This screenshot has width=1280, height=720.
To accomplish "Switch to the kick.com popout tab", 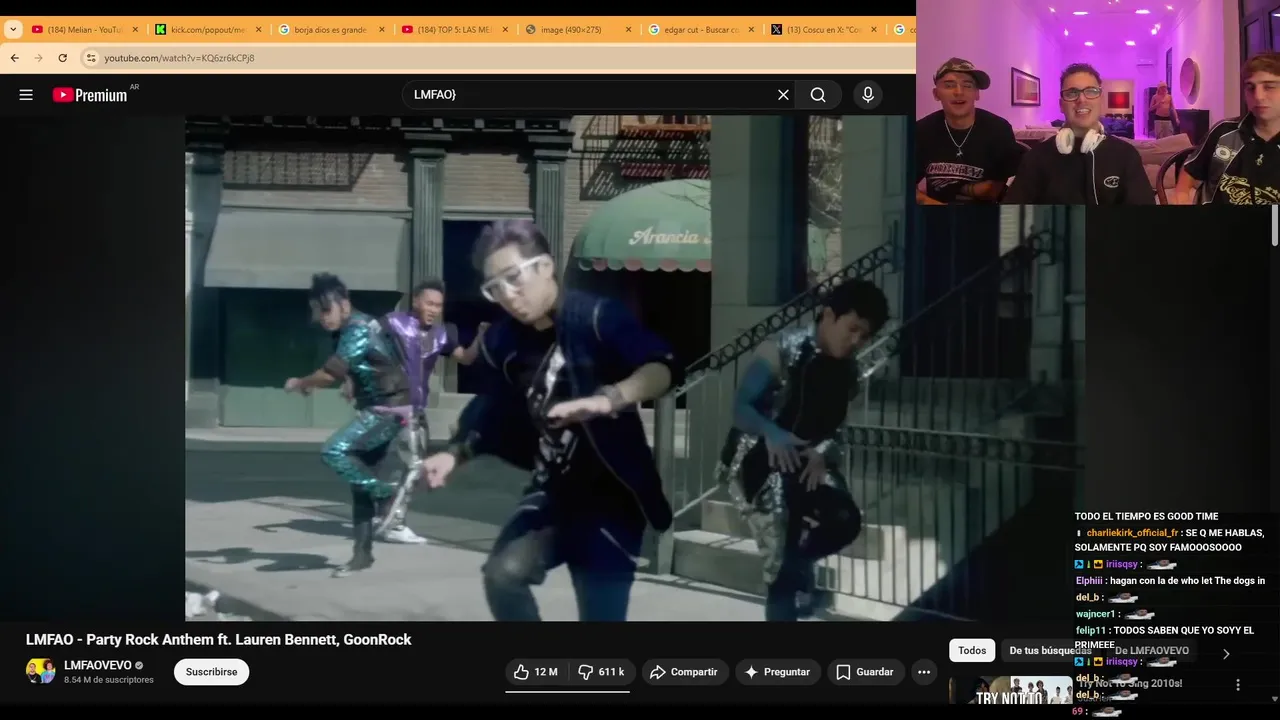I will [x=208, y=30].
